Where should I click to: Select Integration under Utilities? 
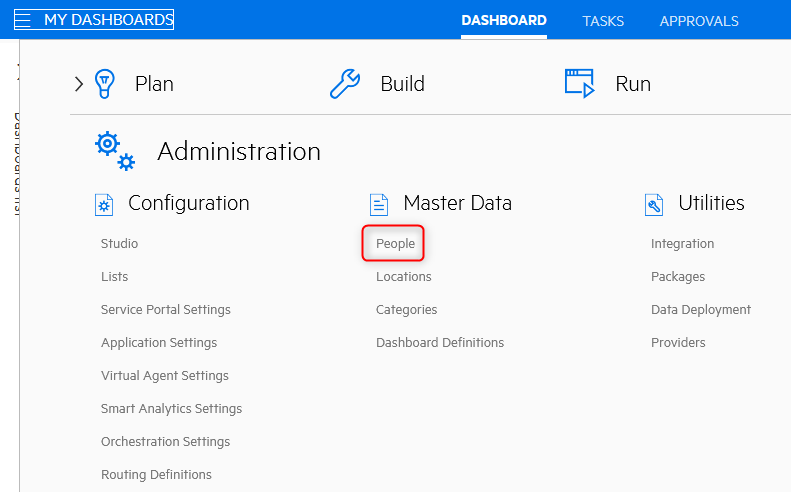[x=682, y=244]
